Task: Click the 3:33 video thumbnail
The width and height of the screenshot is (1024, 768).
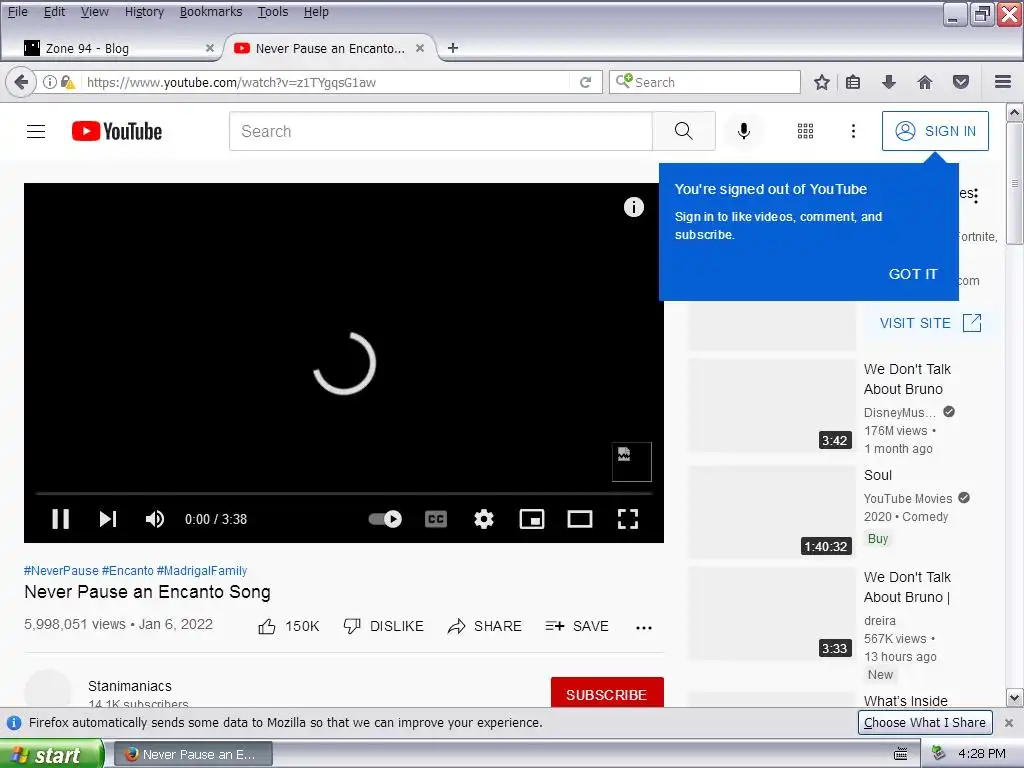Action: tap(772, 614)
